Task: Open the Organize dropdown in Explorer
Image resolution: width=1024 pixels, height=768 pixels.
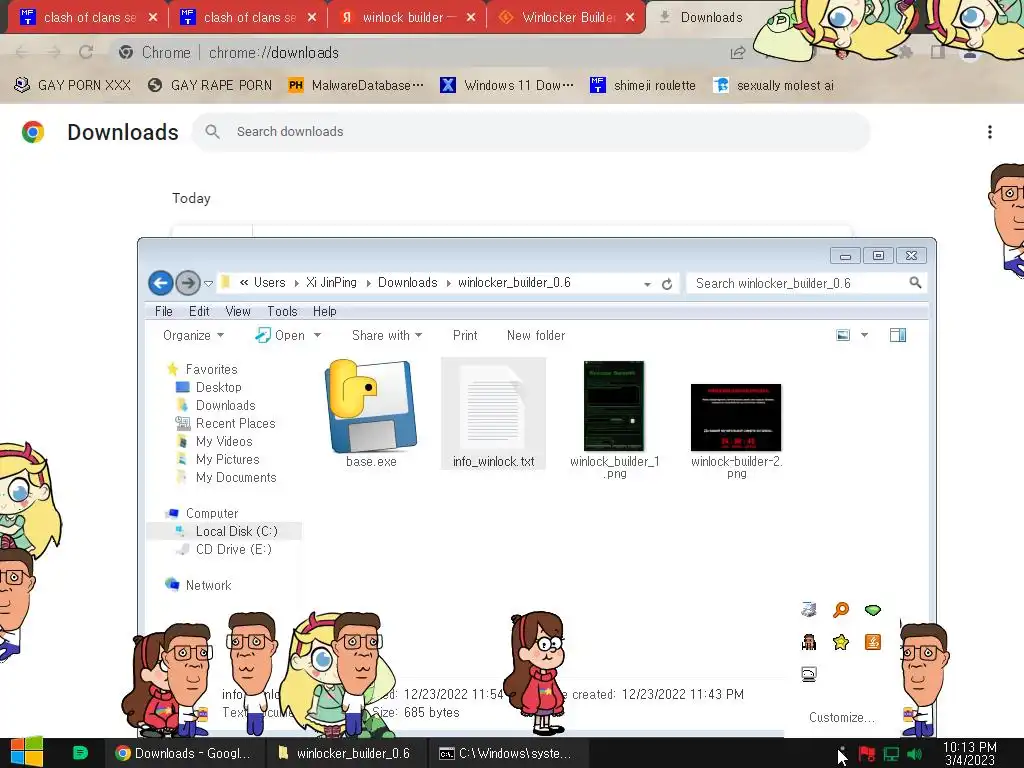Action: point(193,335)
